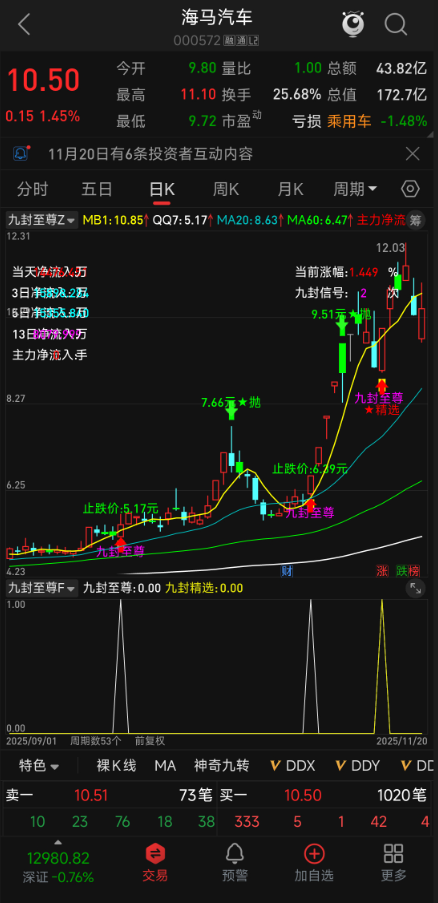Choose the MA indicator
Viewport: 438px width, 903px height.
165,766
